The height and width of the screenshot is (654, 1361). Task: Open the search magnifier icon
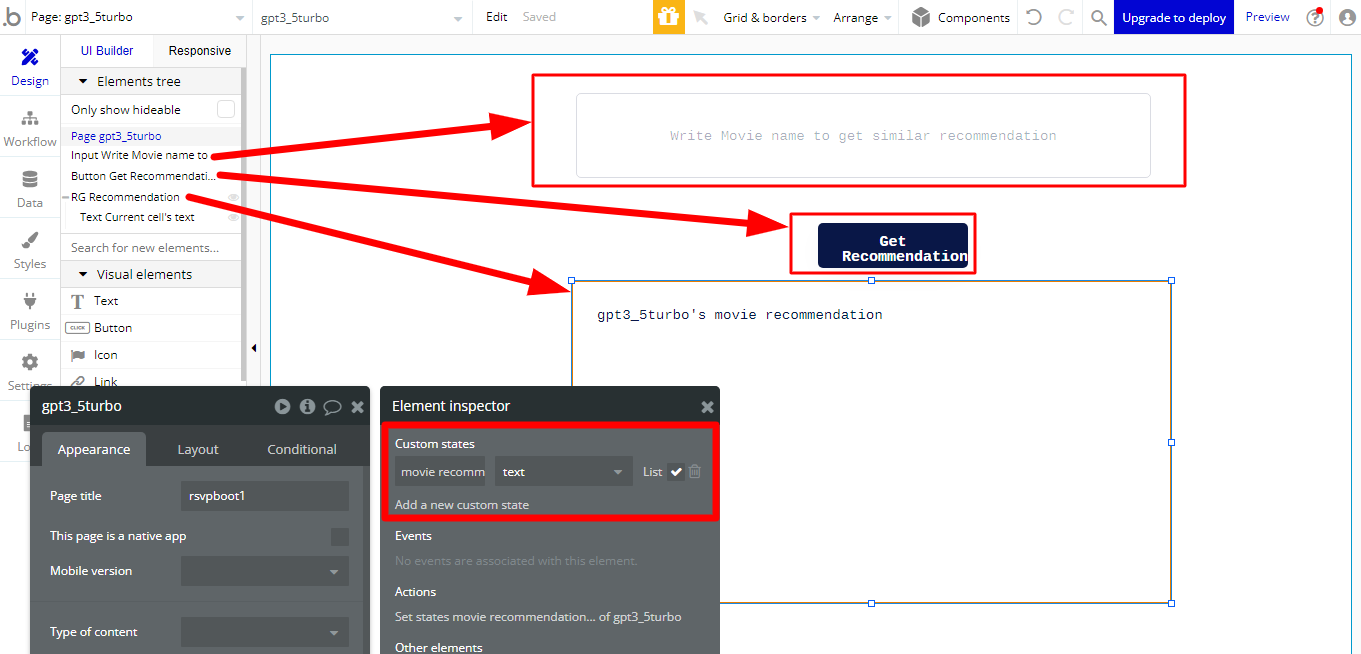pyautogui.click(x=1098, y=17)
